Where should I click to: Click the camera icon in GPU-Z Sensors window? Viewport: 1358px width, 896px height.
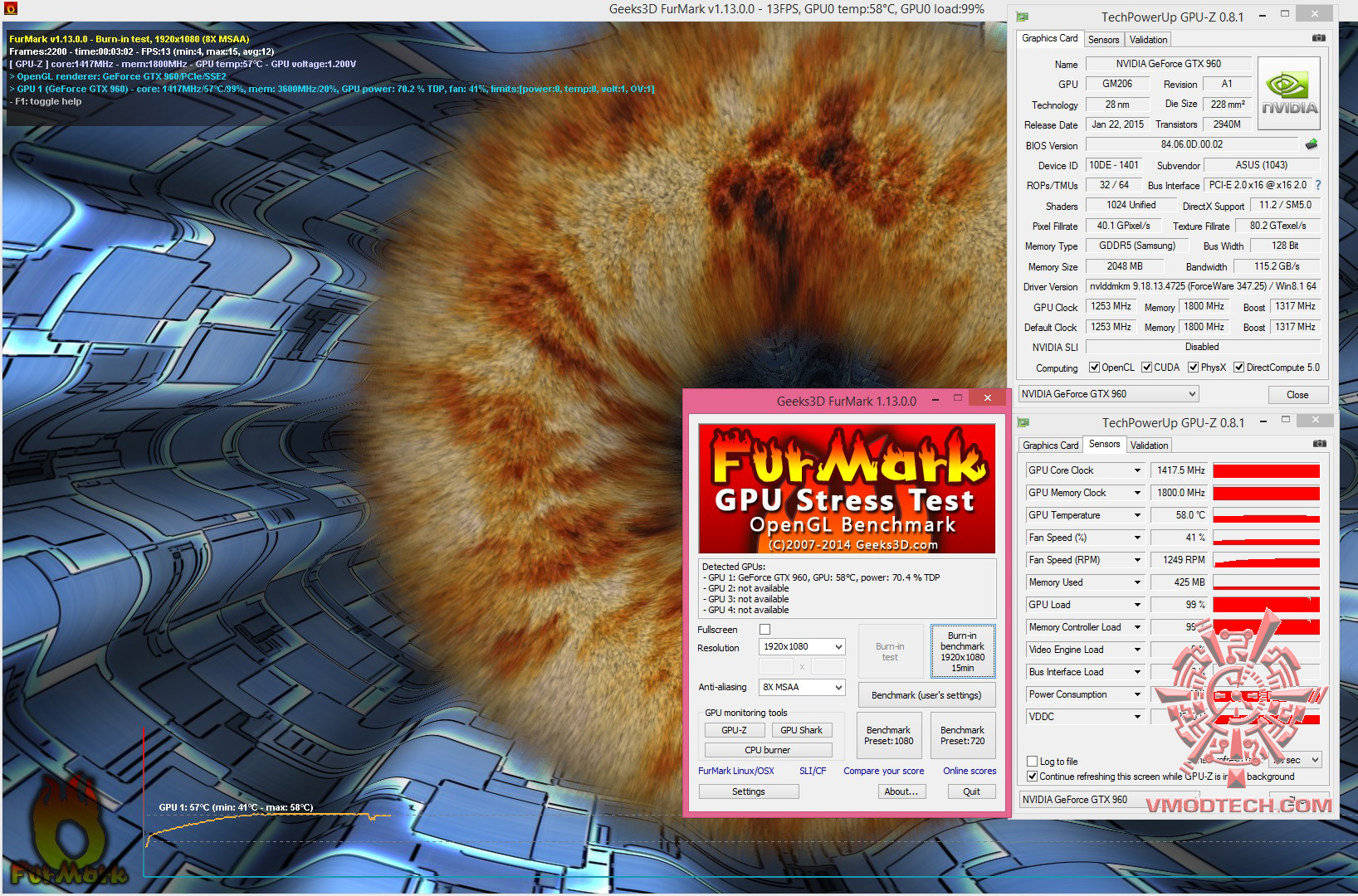point(1319,444)
